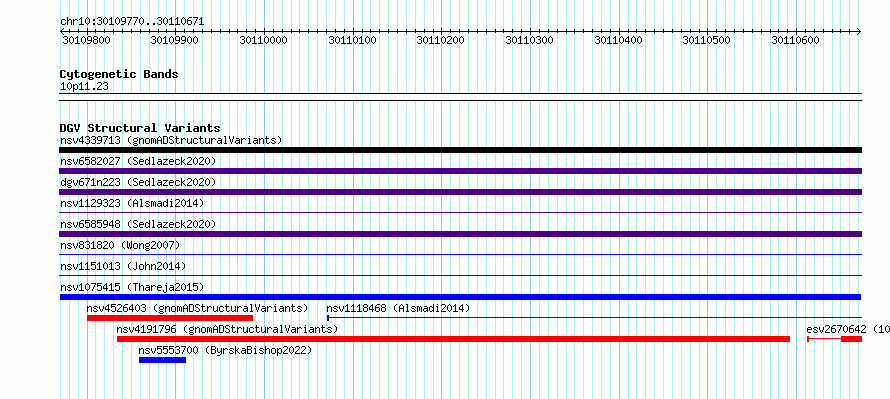Click the purple bar under nsv6582027
The height and width of the screenshot is (399, 890).
pyautogui.click(x=460, y=171)
